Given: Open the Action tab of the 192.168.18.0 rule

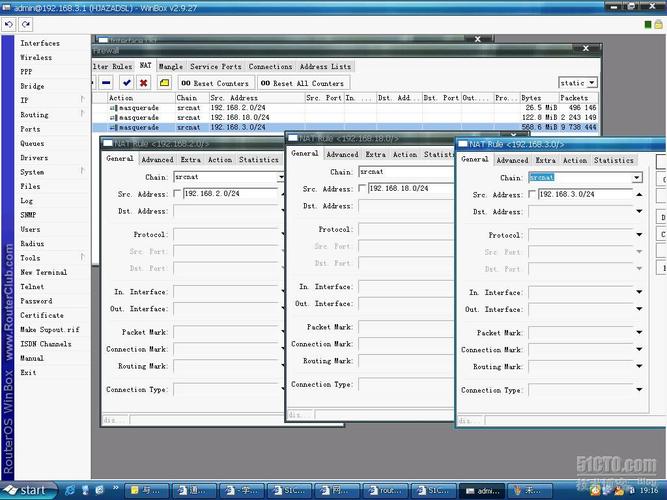Looking at the screenshot, I should [x=405, y=154].
